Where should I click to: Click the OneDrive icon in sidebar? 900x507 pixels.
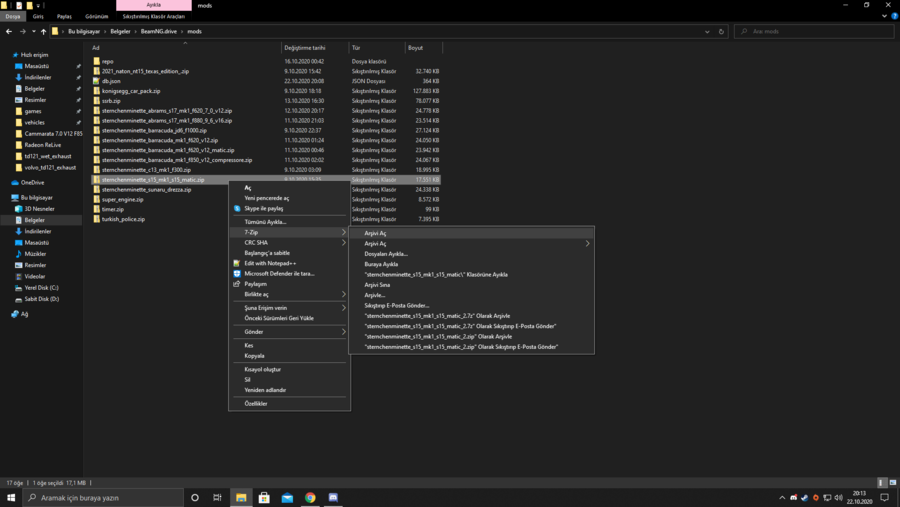coord(15,182)
